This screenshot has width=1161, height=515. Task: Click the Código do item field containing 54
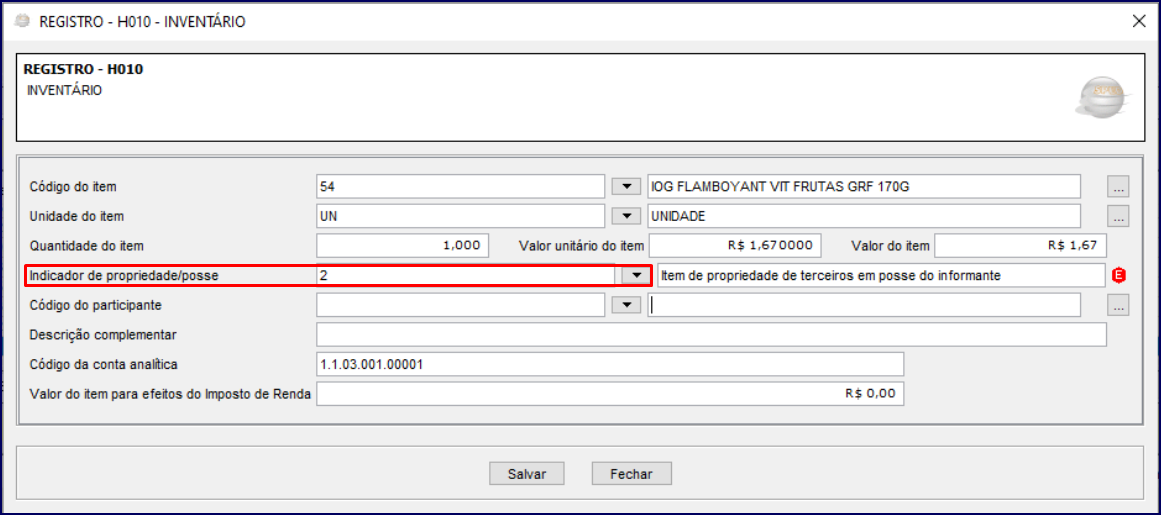coord(461,187)
